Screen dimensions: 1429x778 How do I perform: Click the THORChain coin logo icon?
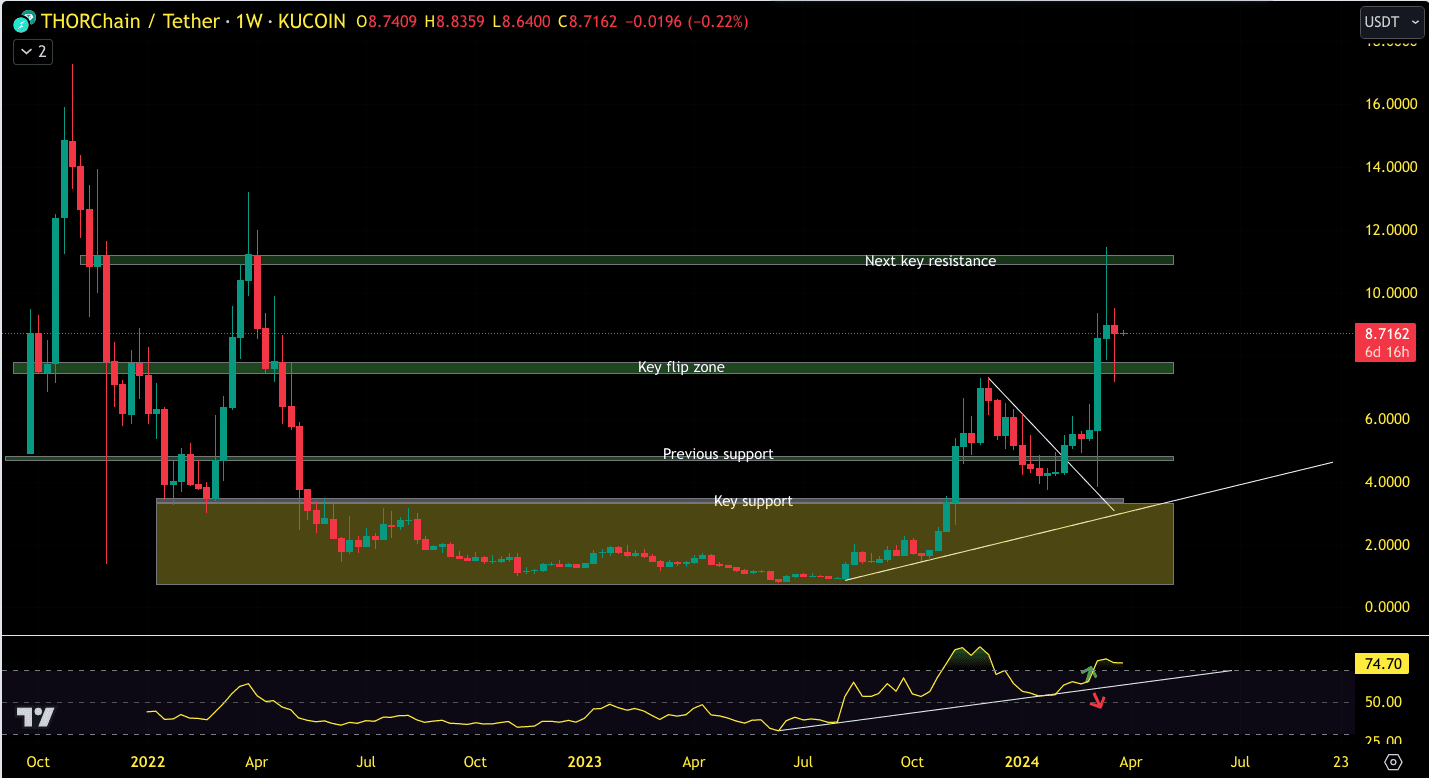24,20
